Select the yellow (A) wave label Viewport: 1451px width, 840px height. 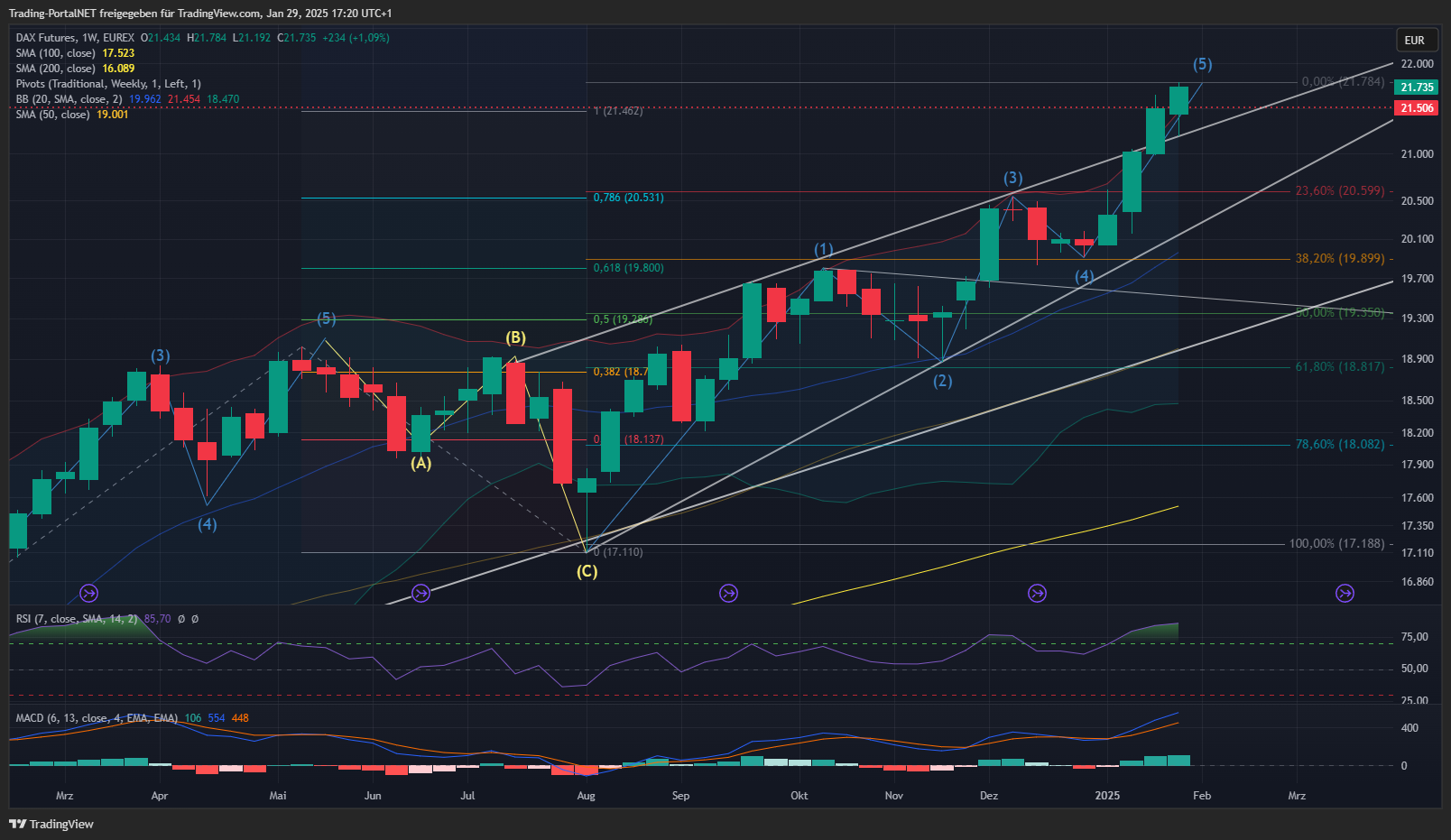point(421,463)
